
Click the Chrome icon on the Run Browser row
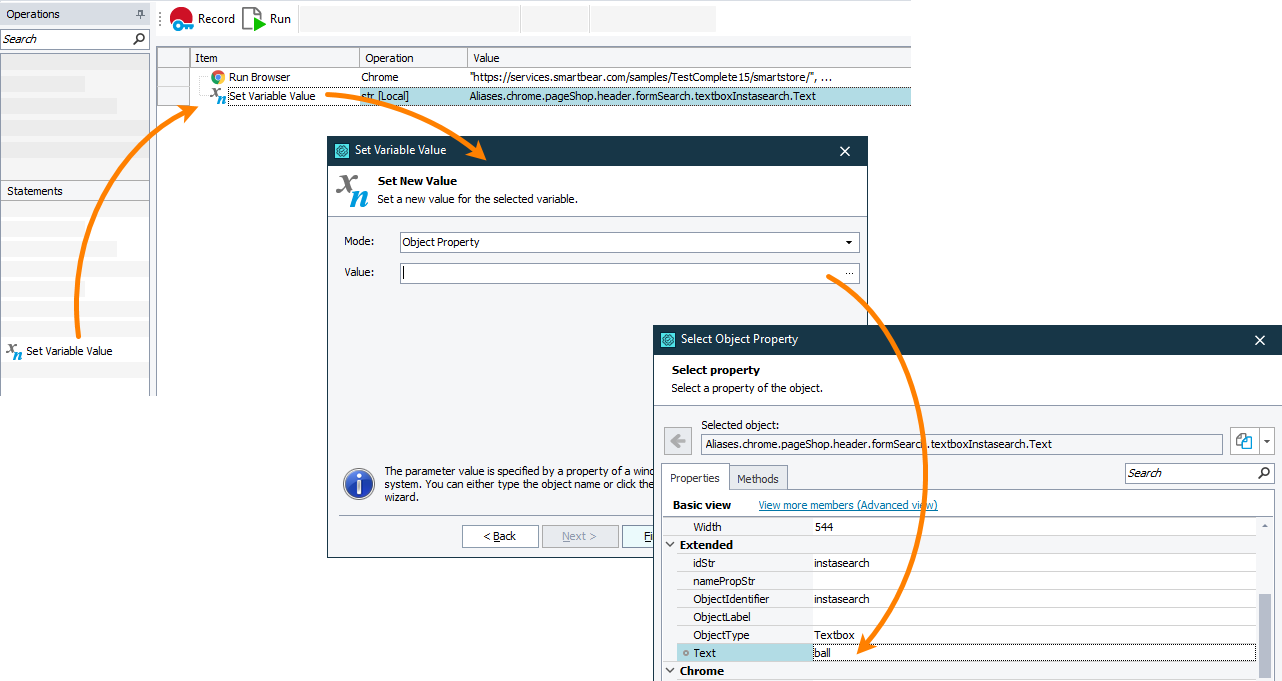coord(218,77)
